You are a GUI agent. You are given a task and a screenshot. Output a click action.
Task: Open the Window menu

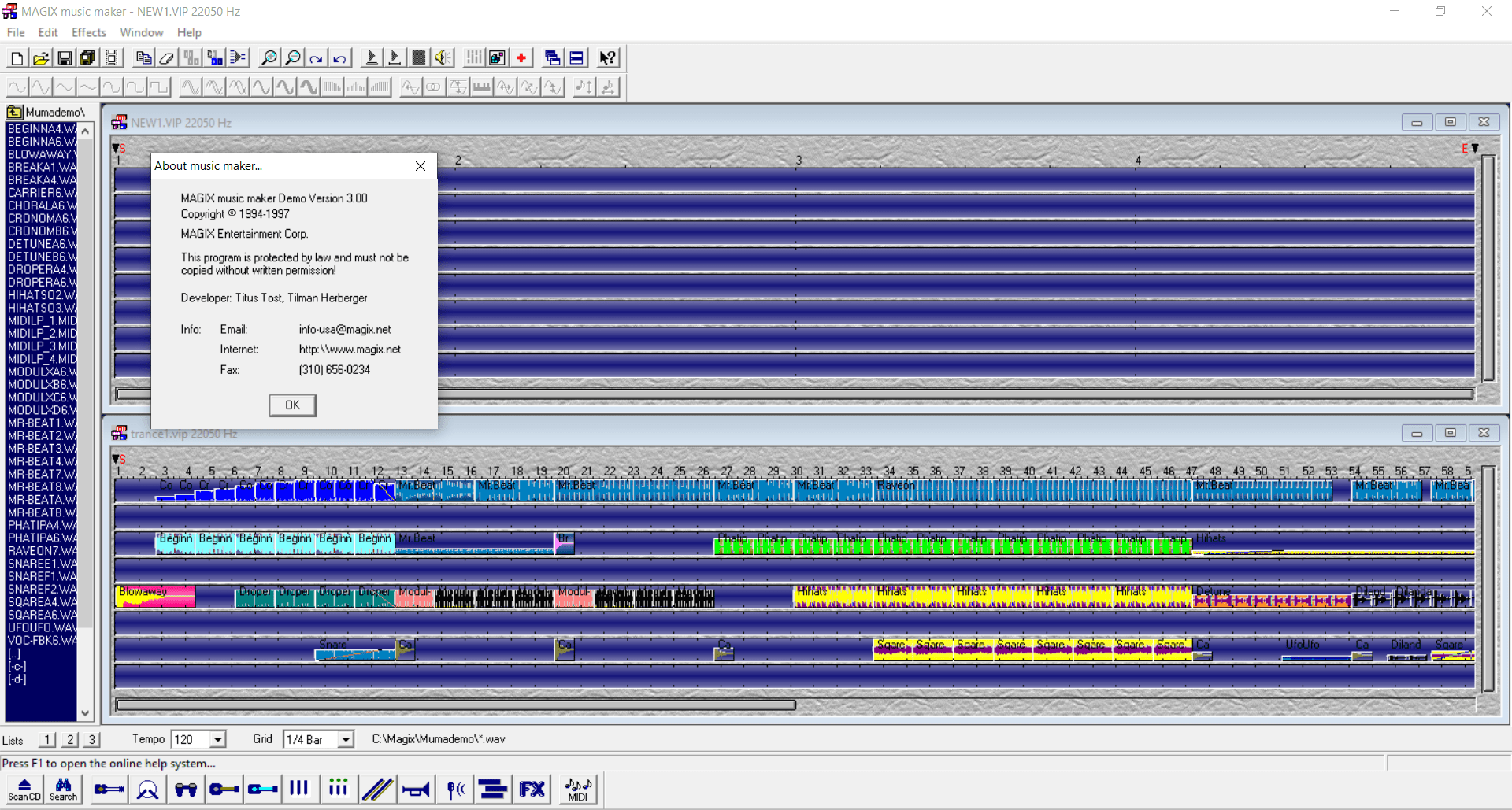click(141, 32)
